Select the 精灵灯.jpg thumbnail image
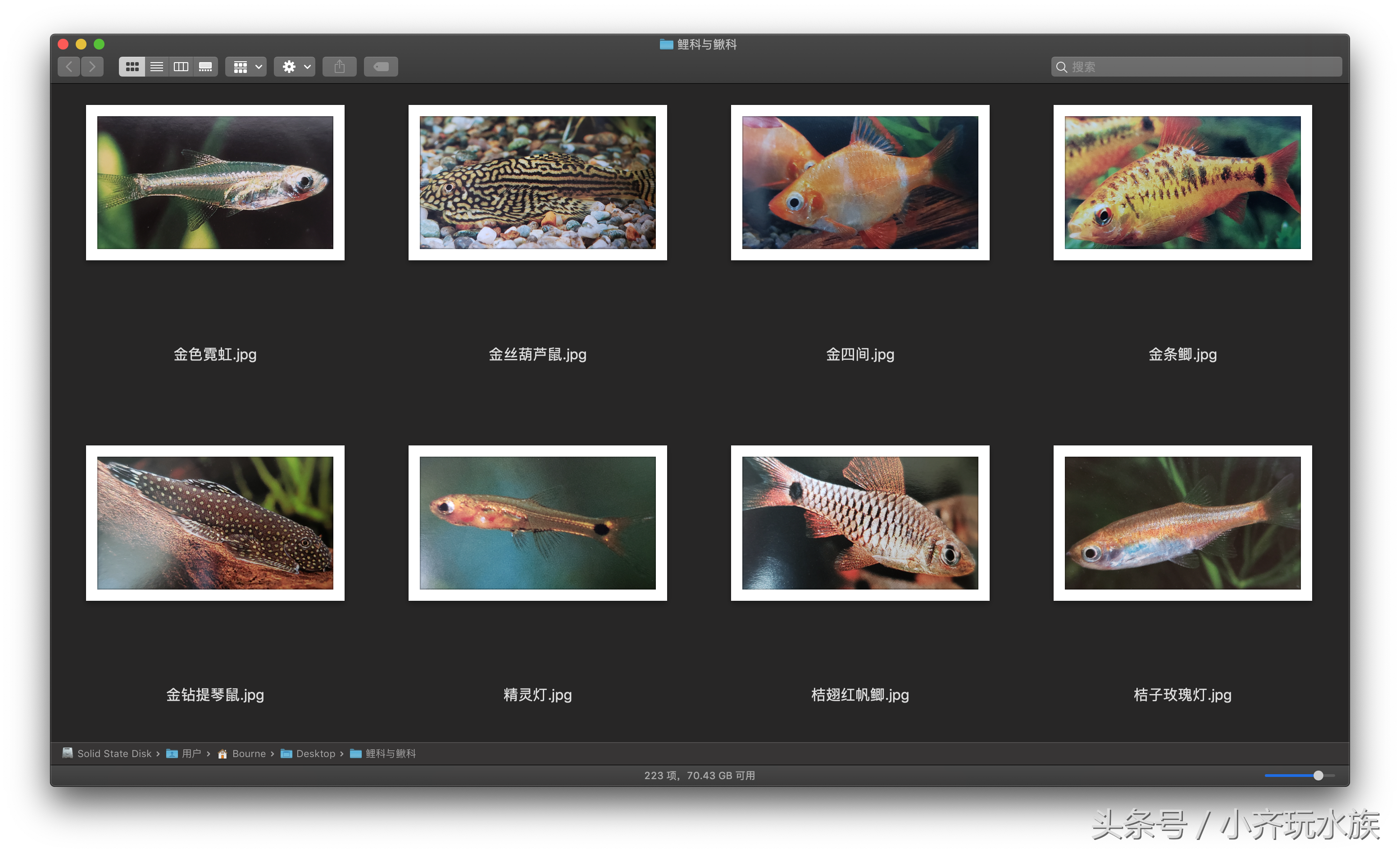 (x=538, y=523)
